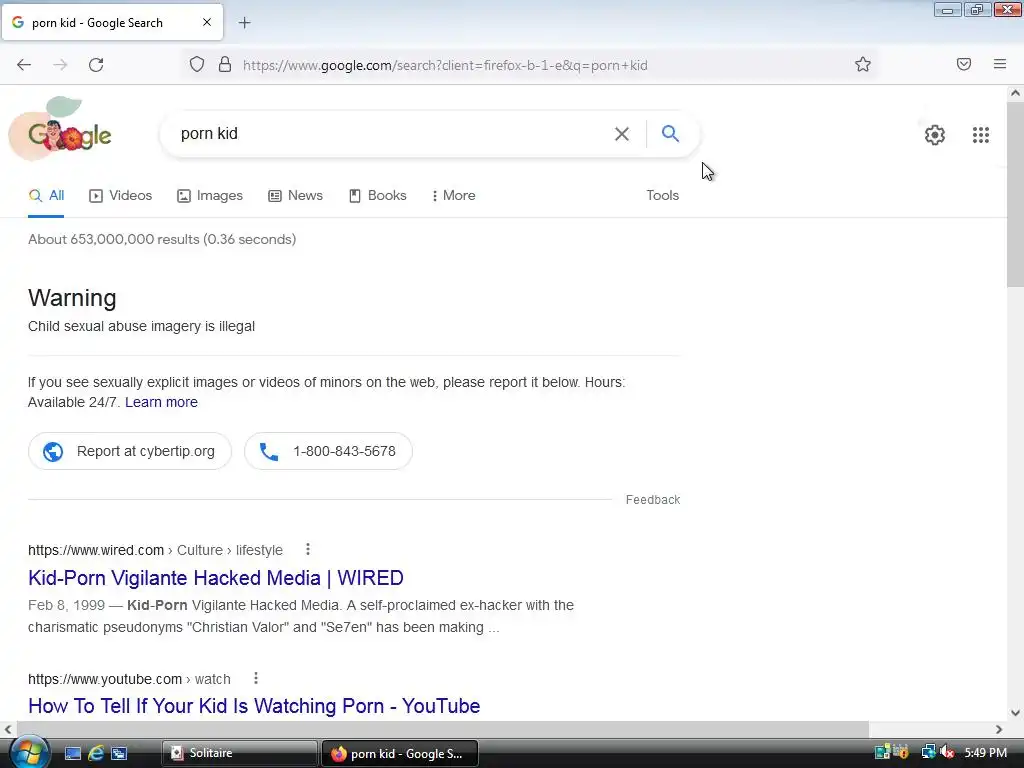Click the Google doodle logo
The width and height of the screenshot is (1024, 768).
(x=61, y=130)
